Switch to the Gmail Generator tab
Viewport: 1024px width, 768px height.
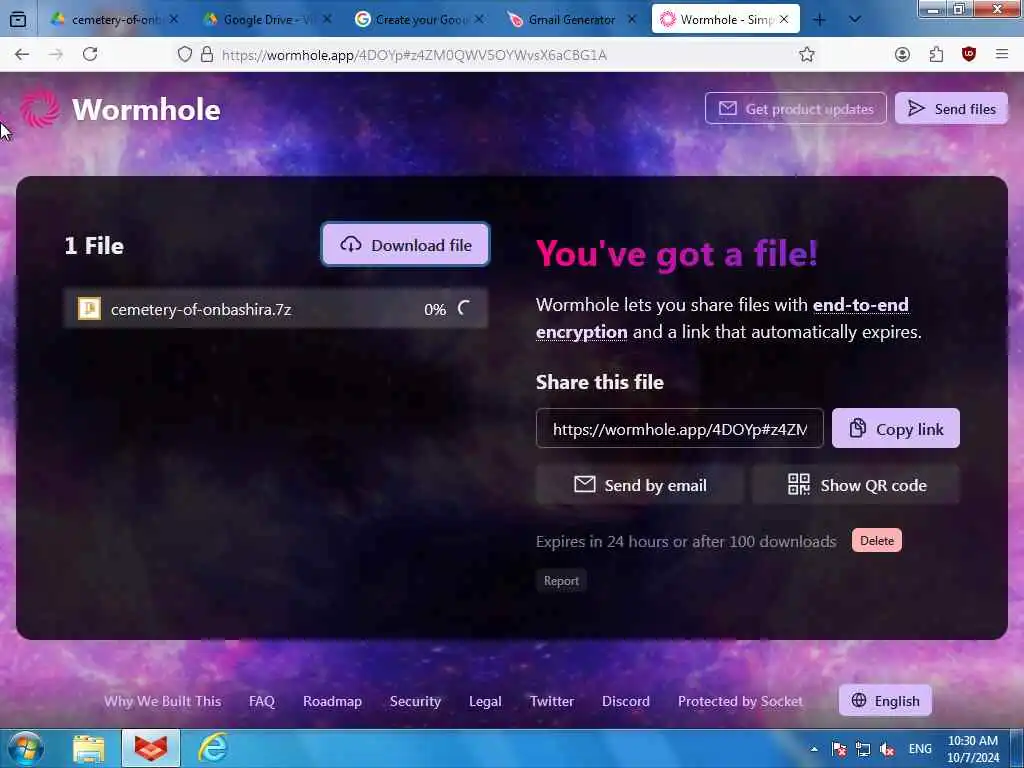[x=572, y=20]
